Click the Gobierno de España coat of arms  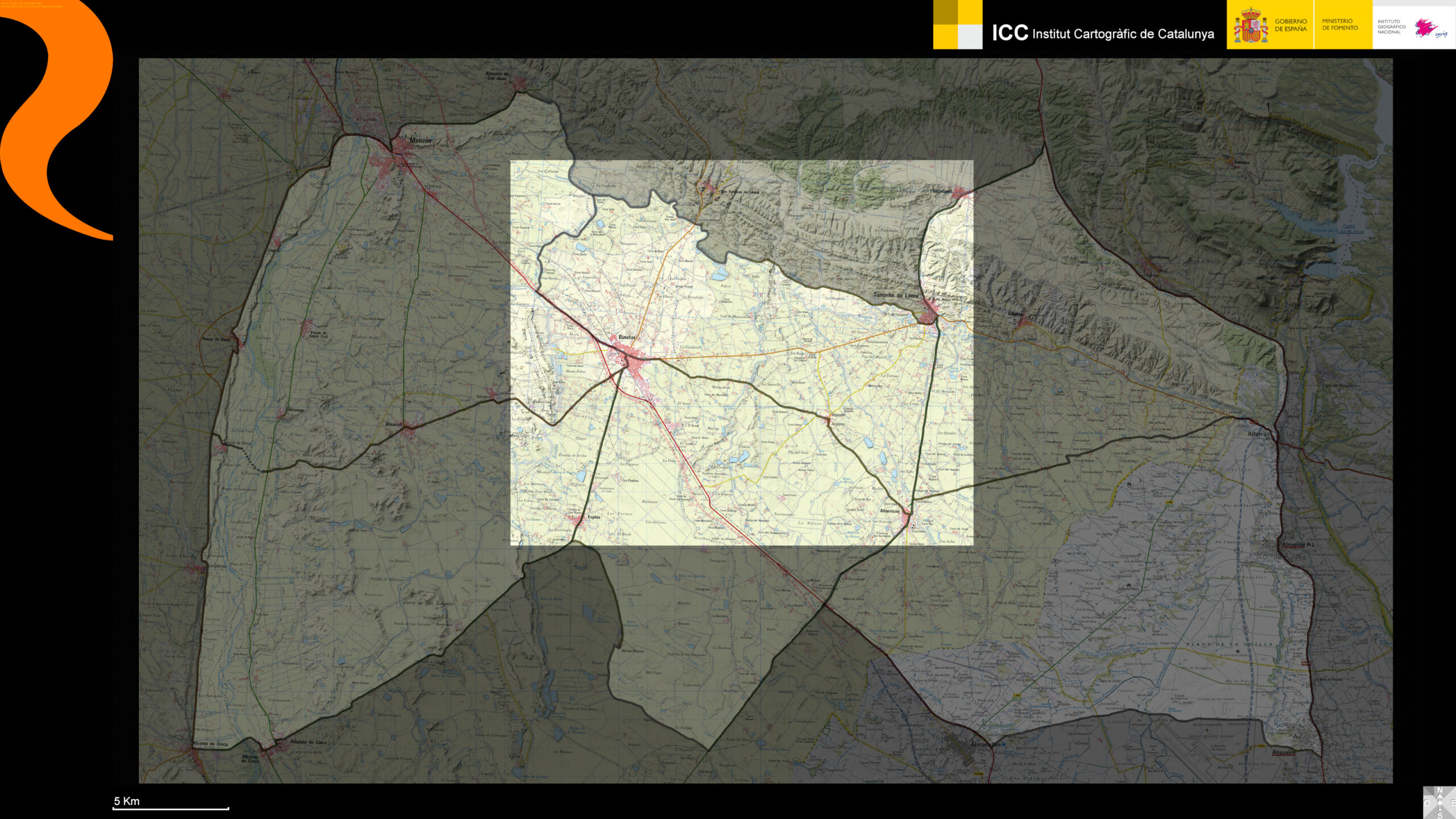coord(1250,26)
